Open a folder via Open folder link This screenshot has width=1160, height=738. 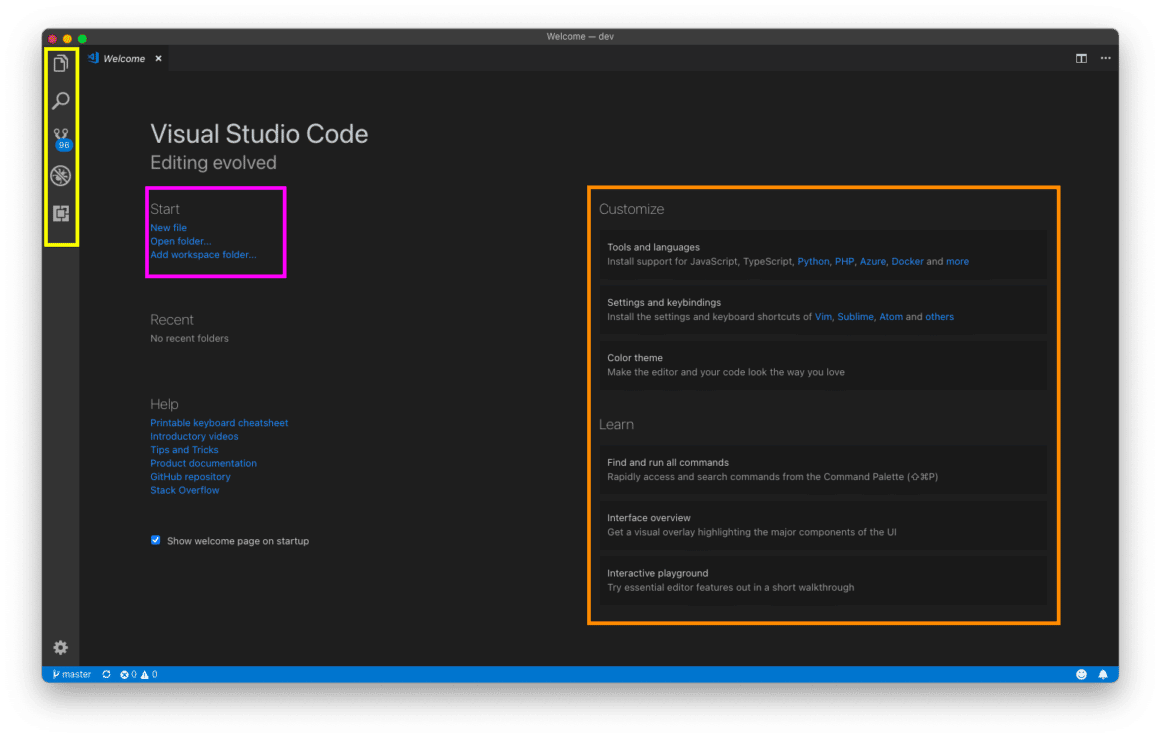(x=180, y=240)
